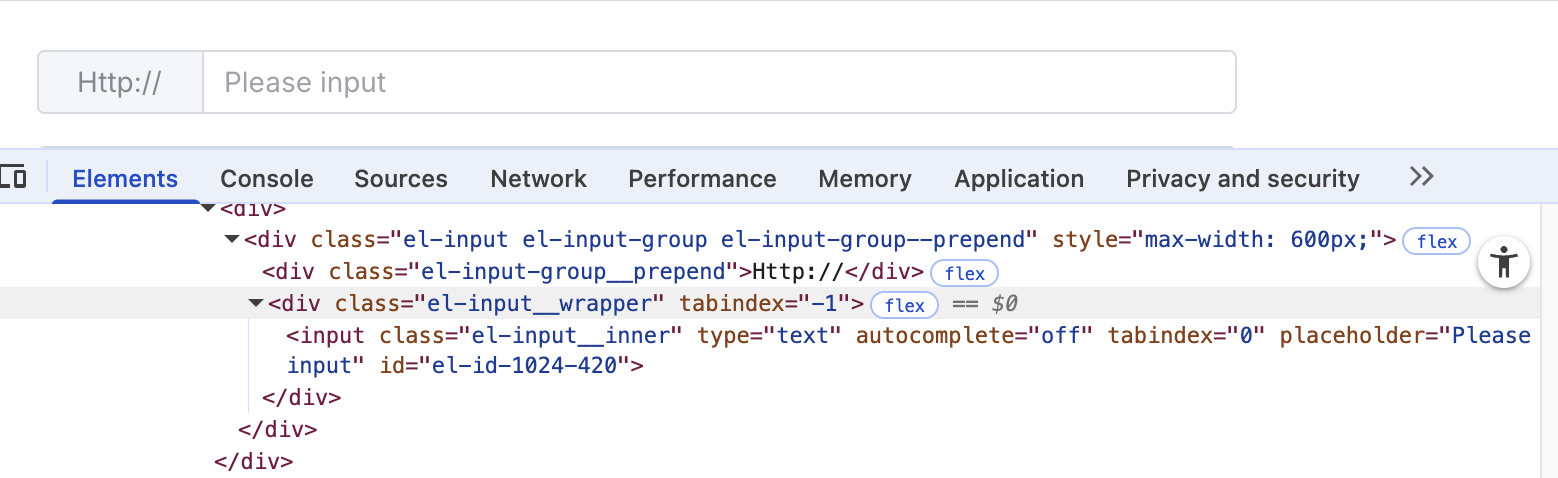Show more DevTools tabs via double chevron

(x=1421, y=177)
